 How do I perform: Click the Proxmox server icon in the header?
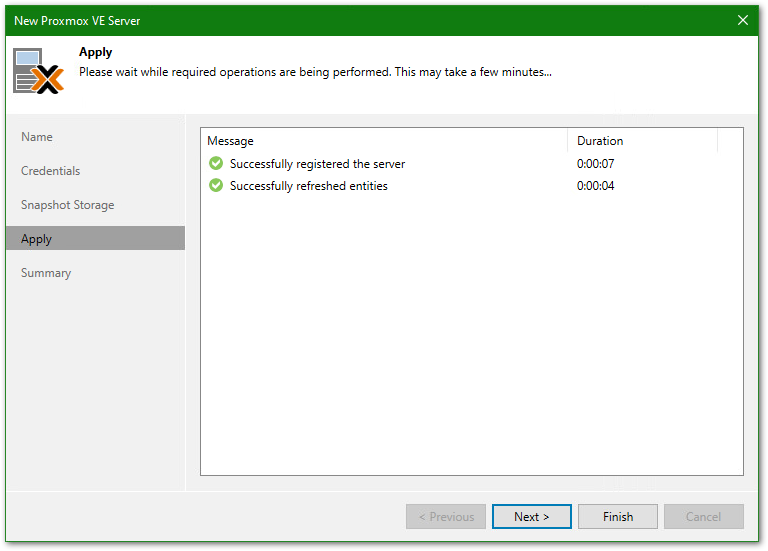[38, 71]
